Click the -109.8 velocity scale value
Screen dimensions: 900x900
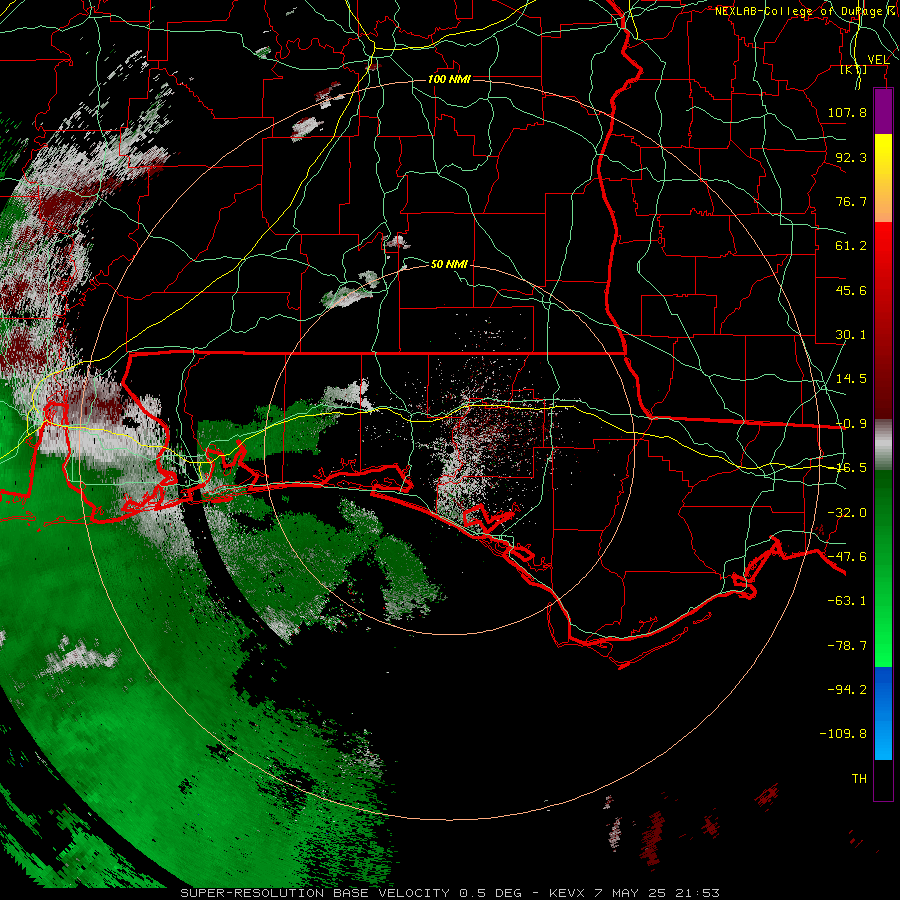(843, 734)
